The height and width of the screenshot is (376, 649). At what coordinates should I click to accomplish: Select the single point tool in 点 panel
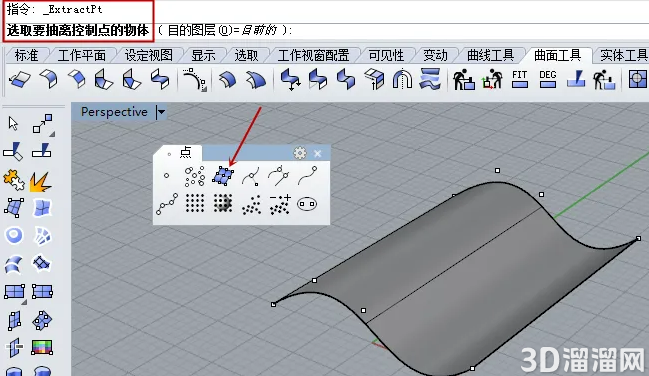[166, 176]
